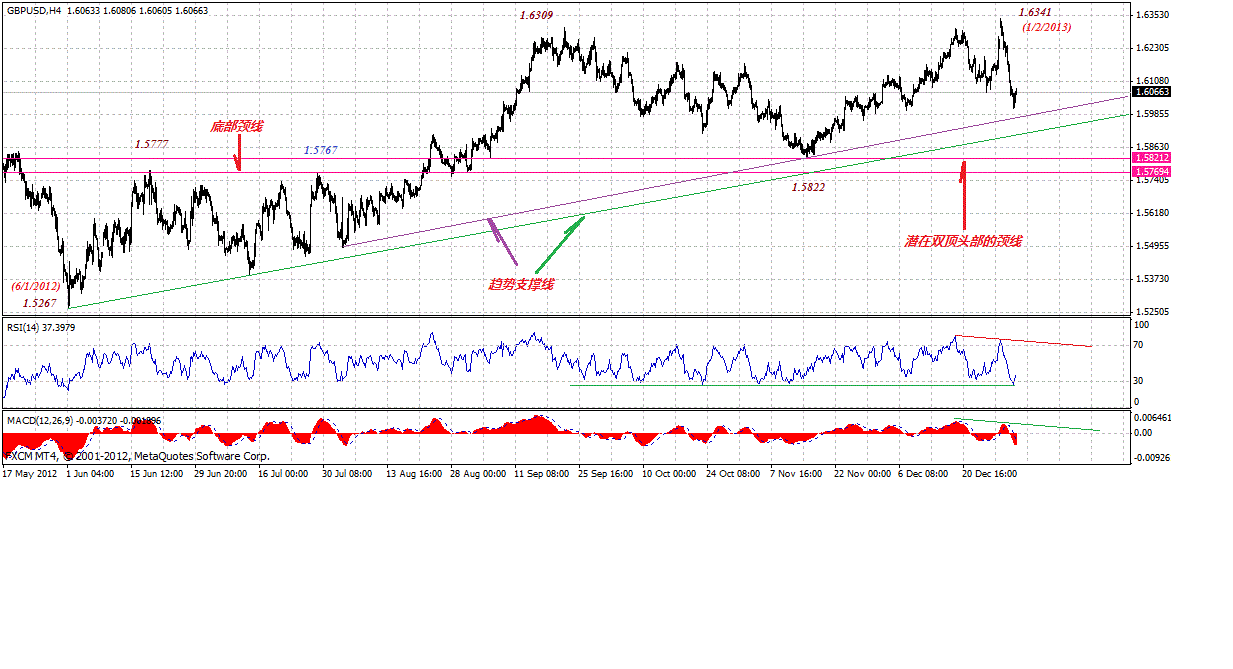Click the 22 Nov 00:00 date label
The height and width of the screenshot is (669, 1233).
pyautogui.click(x=861, y=472)
